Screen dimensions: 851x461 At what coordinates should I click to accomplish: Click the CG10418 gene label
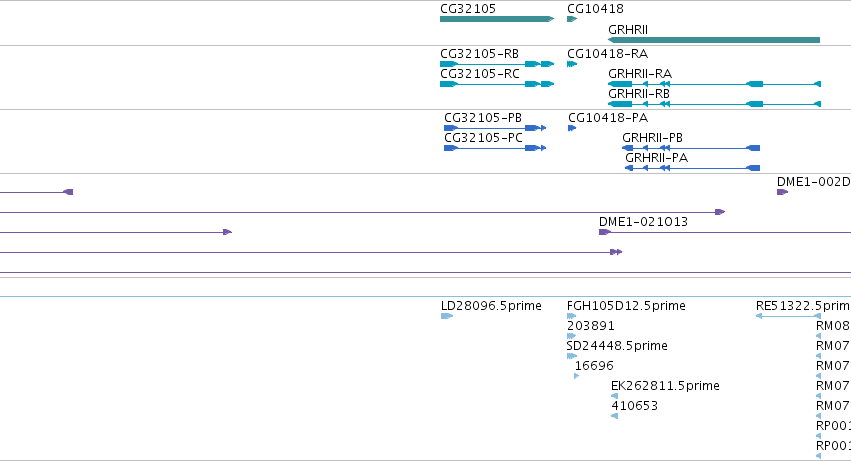point(595,9)
